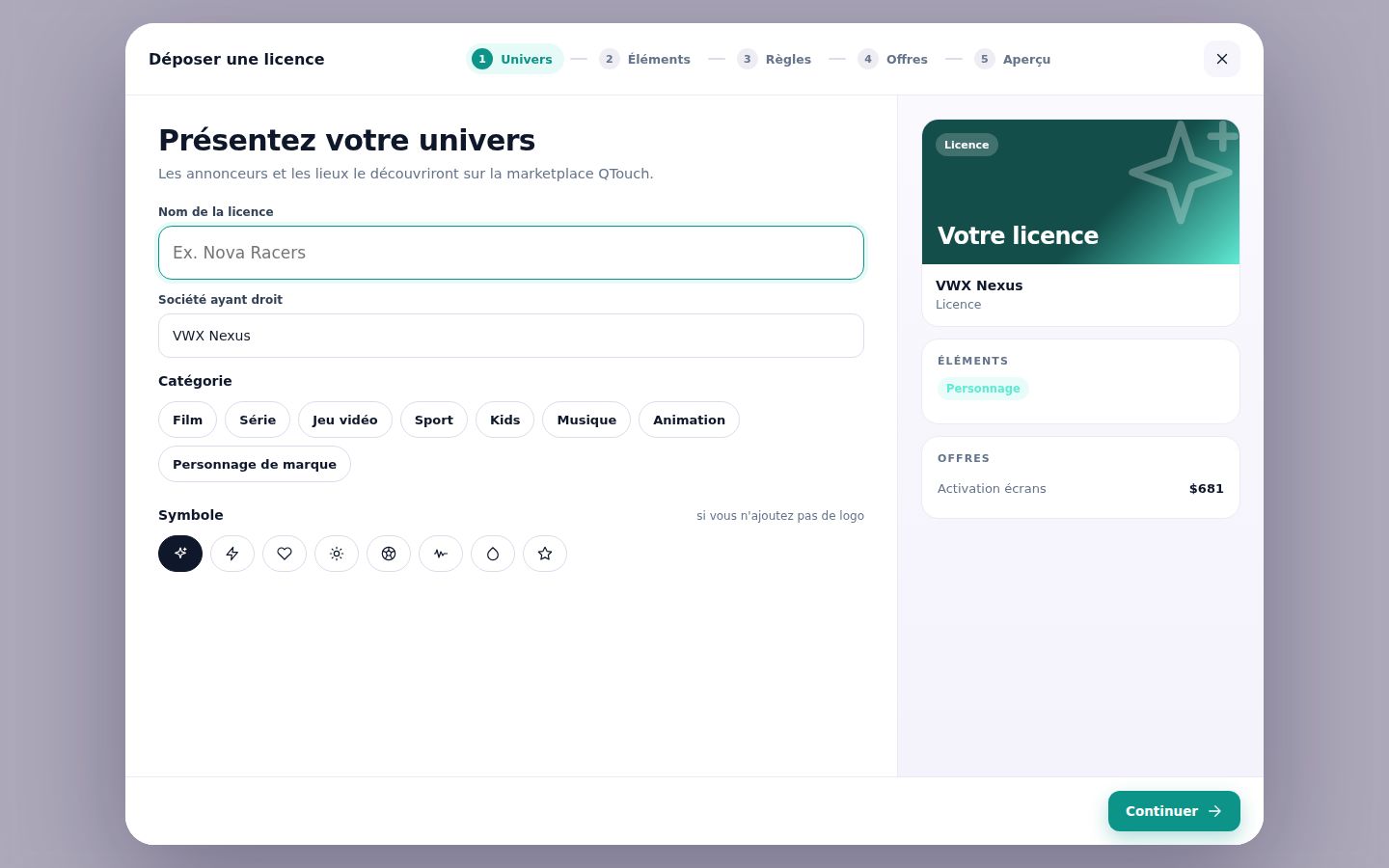Pick the Sport category chip
The width and height of the screenshot is (1389, 868).
[434, 420]
